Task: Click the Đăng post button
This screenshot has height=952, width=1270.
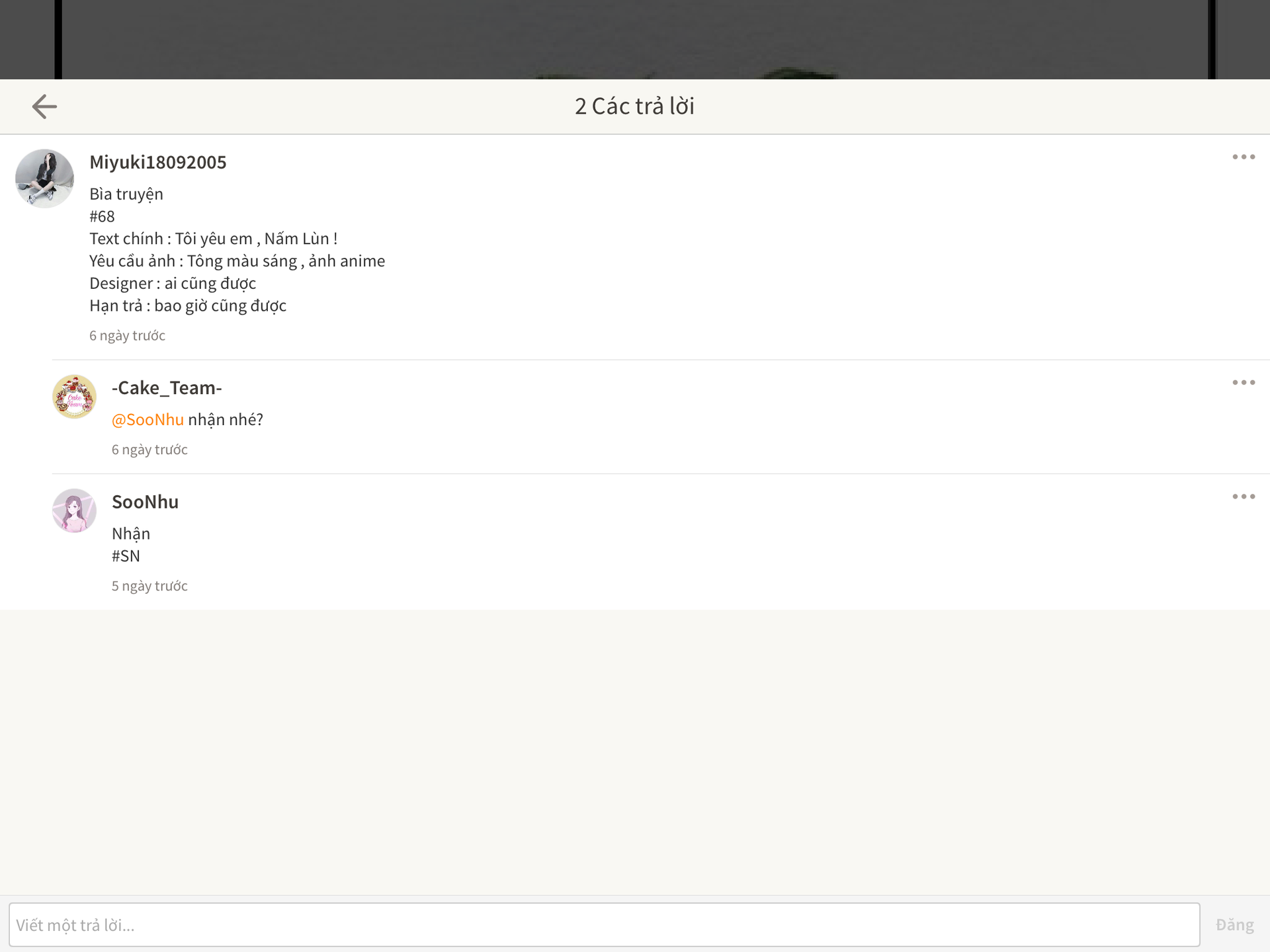Action: pos(1234,924)
